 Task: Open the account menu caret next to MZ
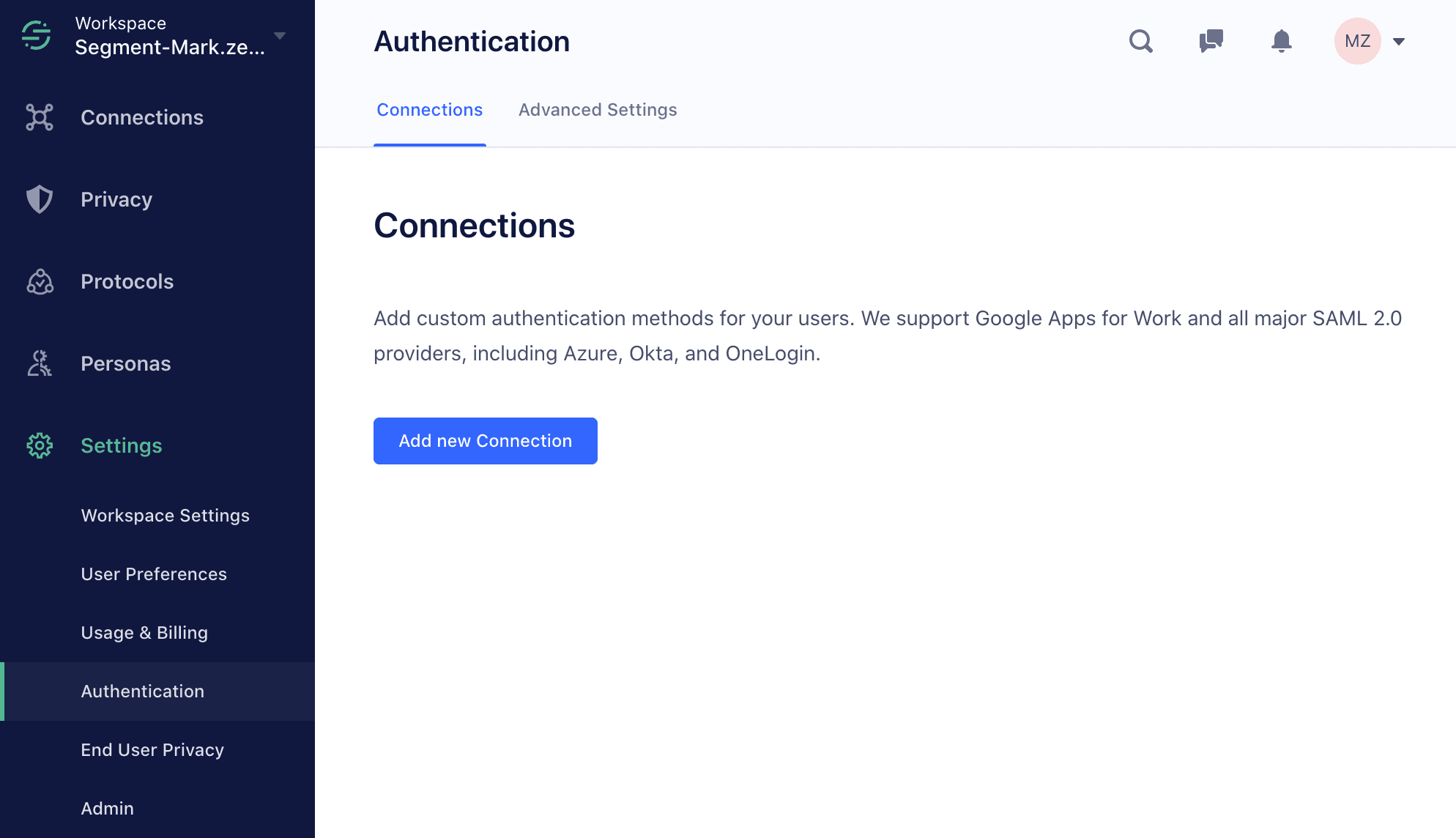(1400, 41)
